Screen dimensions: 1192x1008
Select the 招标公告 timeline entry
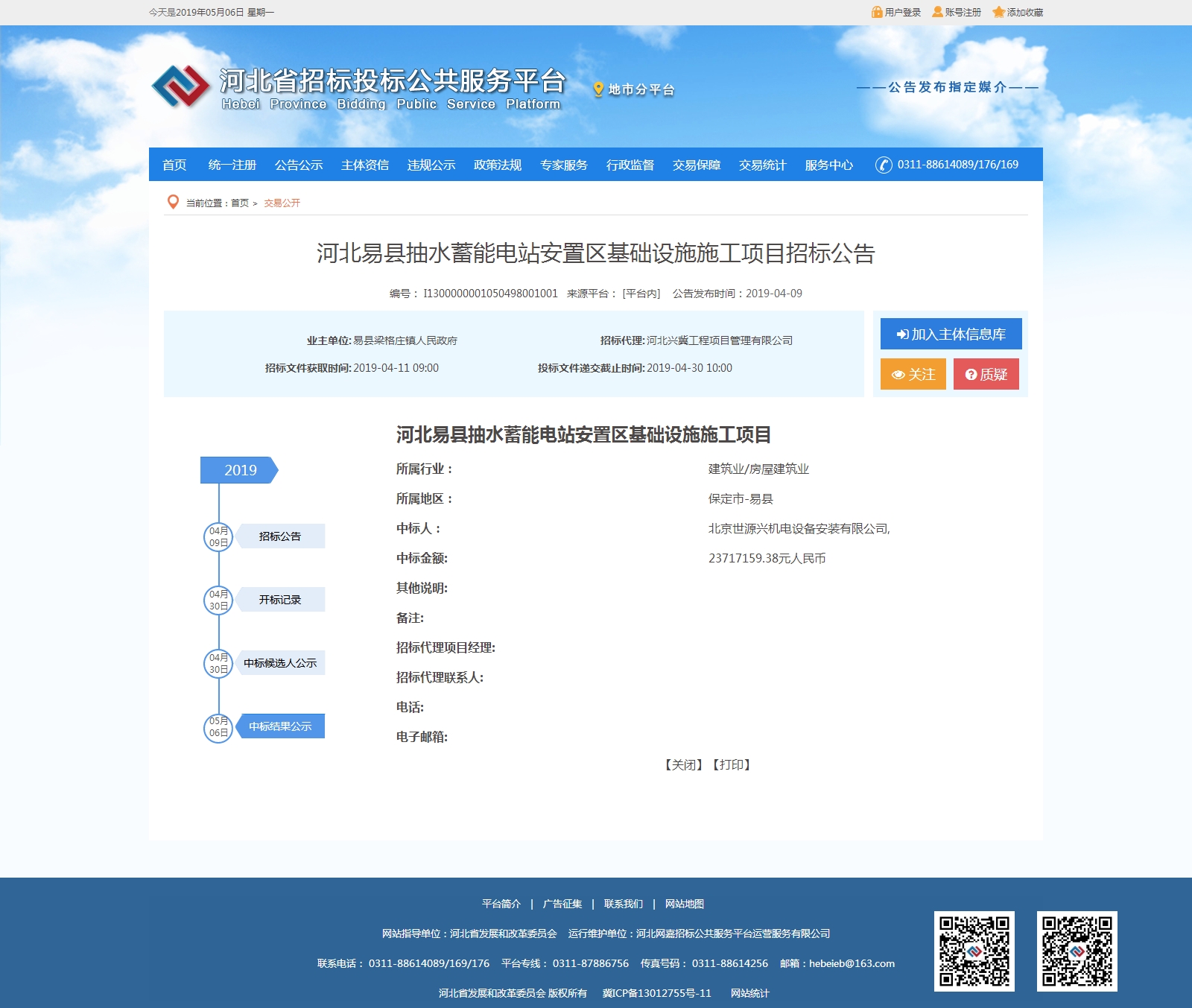pyautogui.click(x=280, y=536)
